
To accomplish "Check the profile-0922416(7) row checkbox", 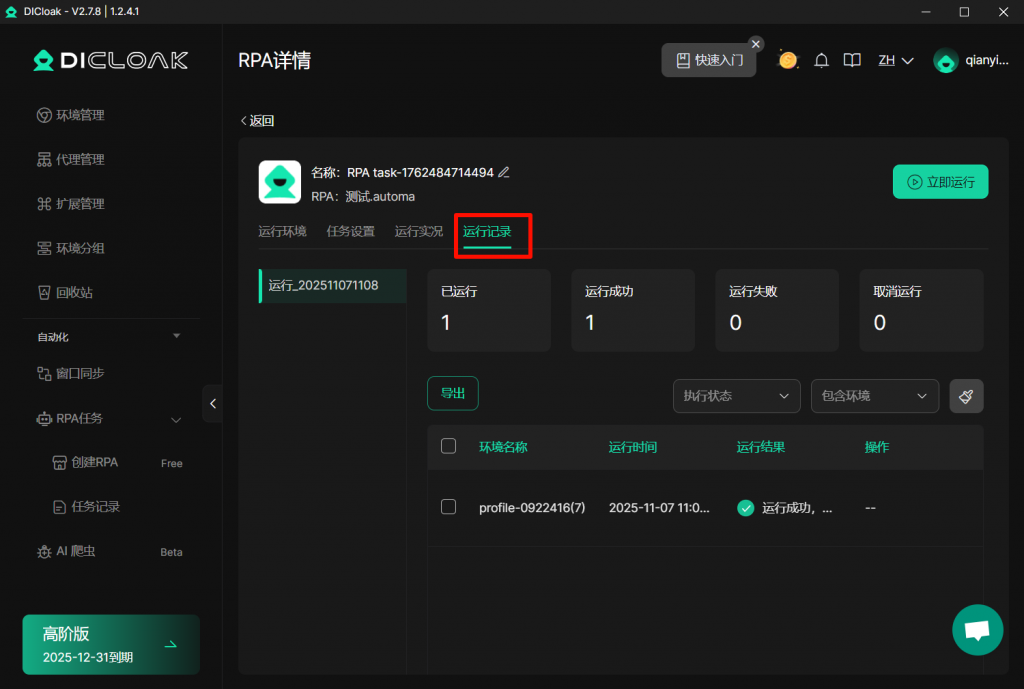I will click(448, 507).
